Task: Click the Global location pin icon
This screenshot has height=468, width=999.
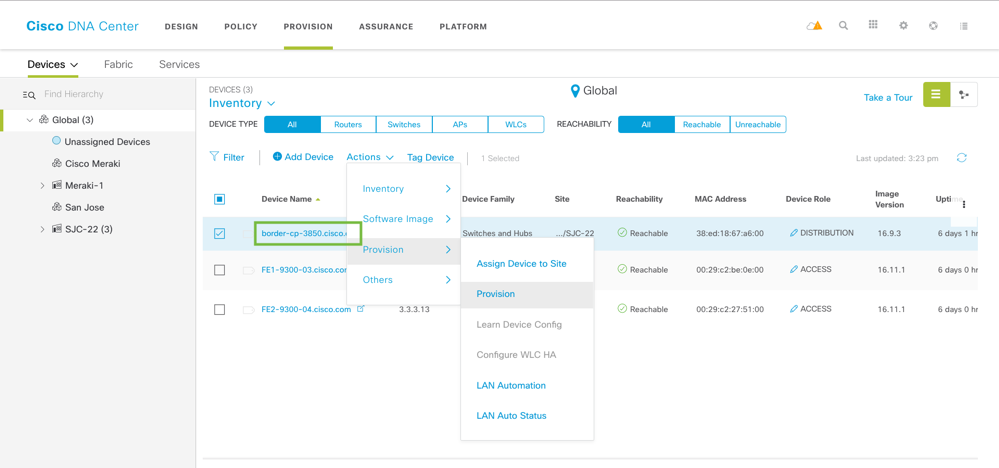Action: coord(575,91)
